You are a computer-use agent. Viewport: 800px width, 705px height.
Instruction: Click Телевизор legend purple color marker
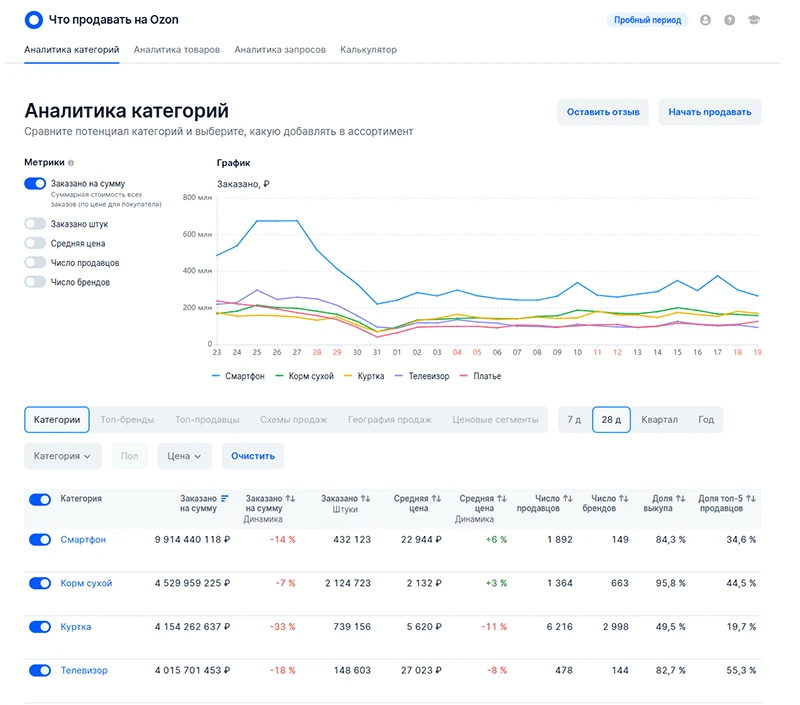pyautogui.click(x=399, y=376)
